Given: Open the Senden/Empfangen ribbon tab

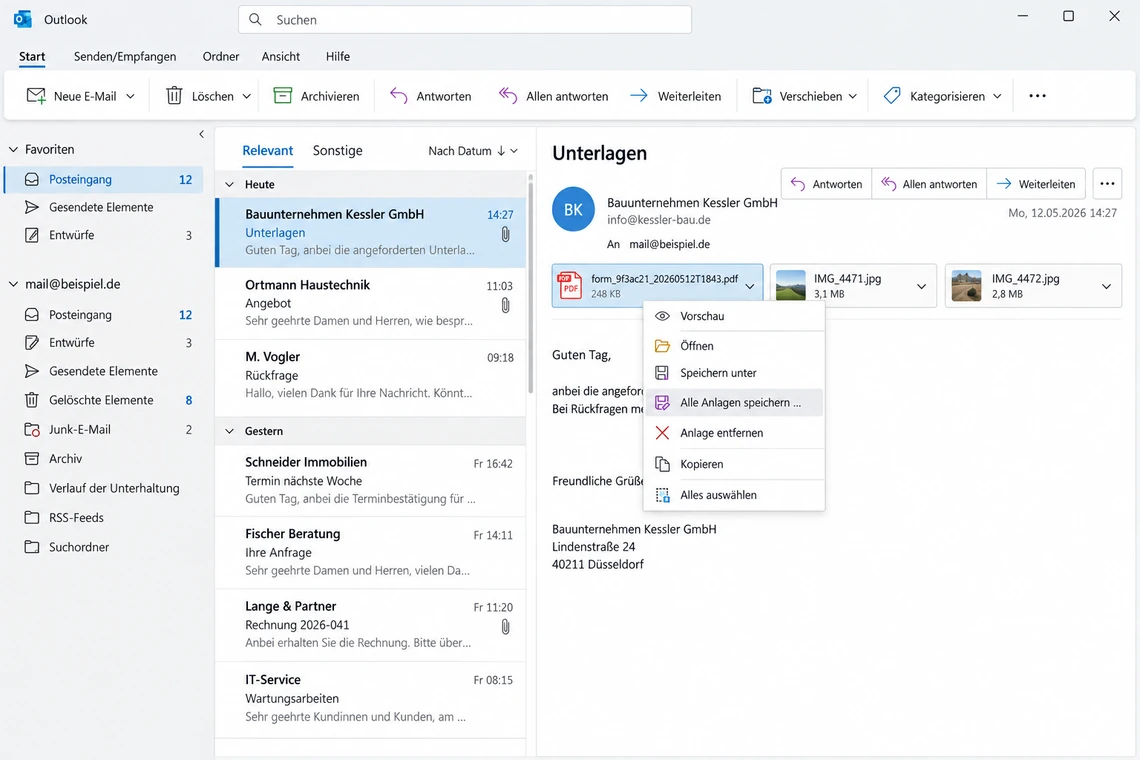Looking at the screenshot, I should (x=125, y=56).
